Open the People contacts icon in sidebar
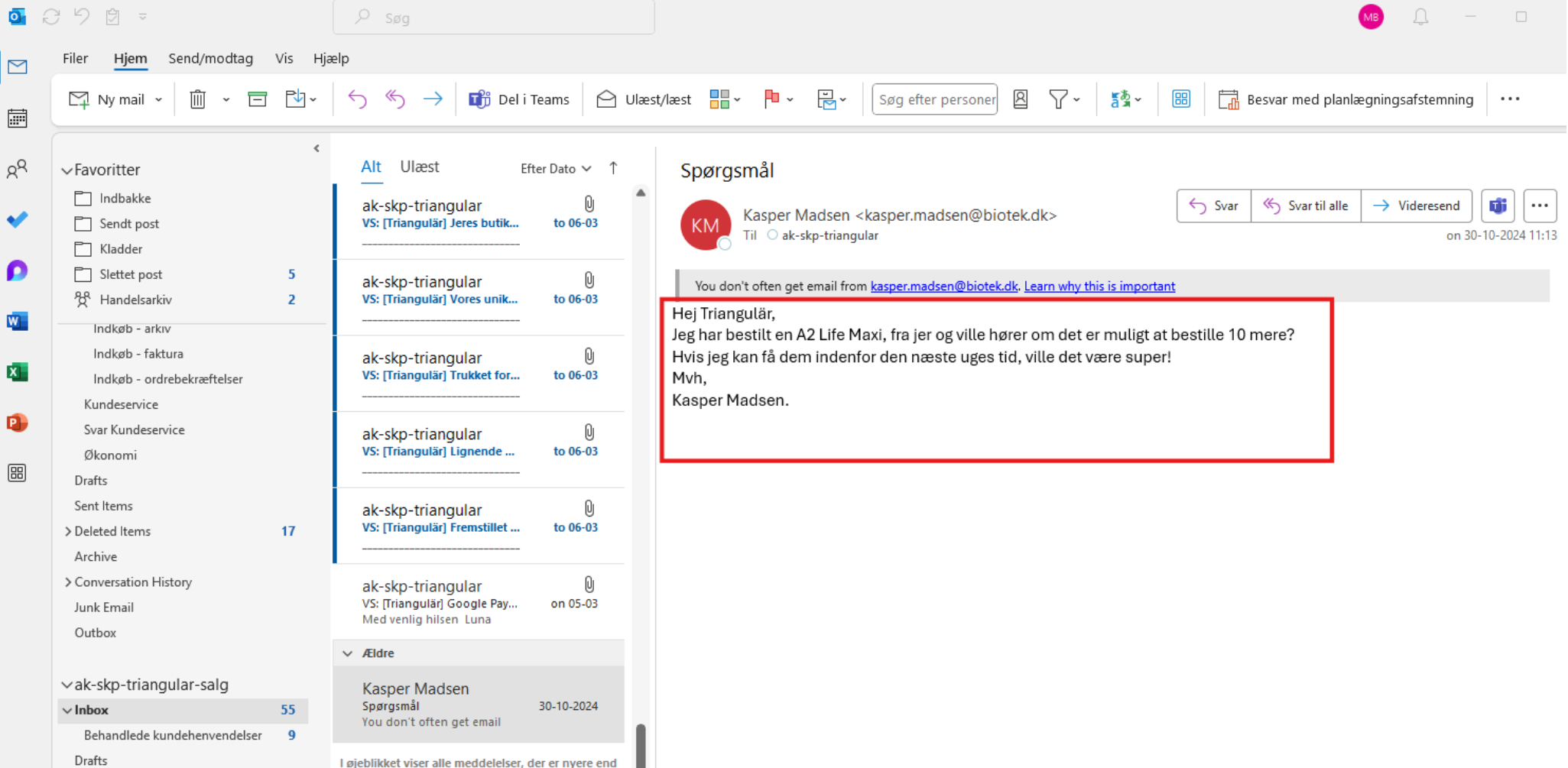The width and height of the screenshot is (1568, 768). (x=17, y=169)
